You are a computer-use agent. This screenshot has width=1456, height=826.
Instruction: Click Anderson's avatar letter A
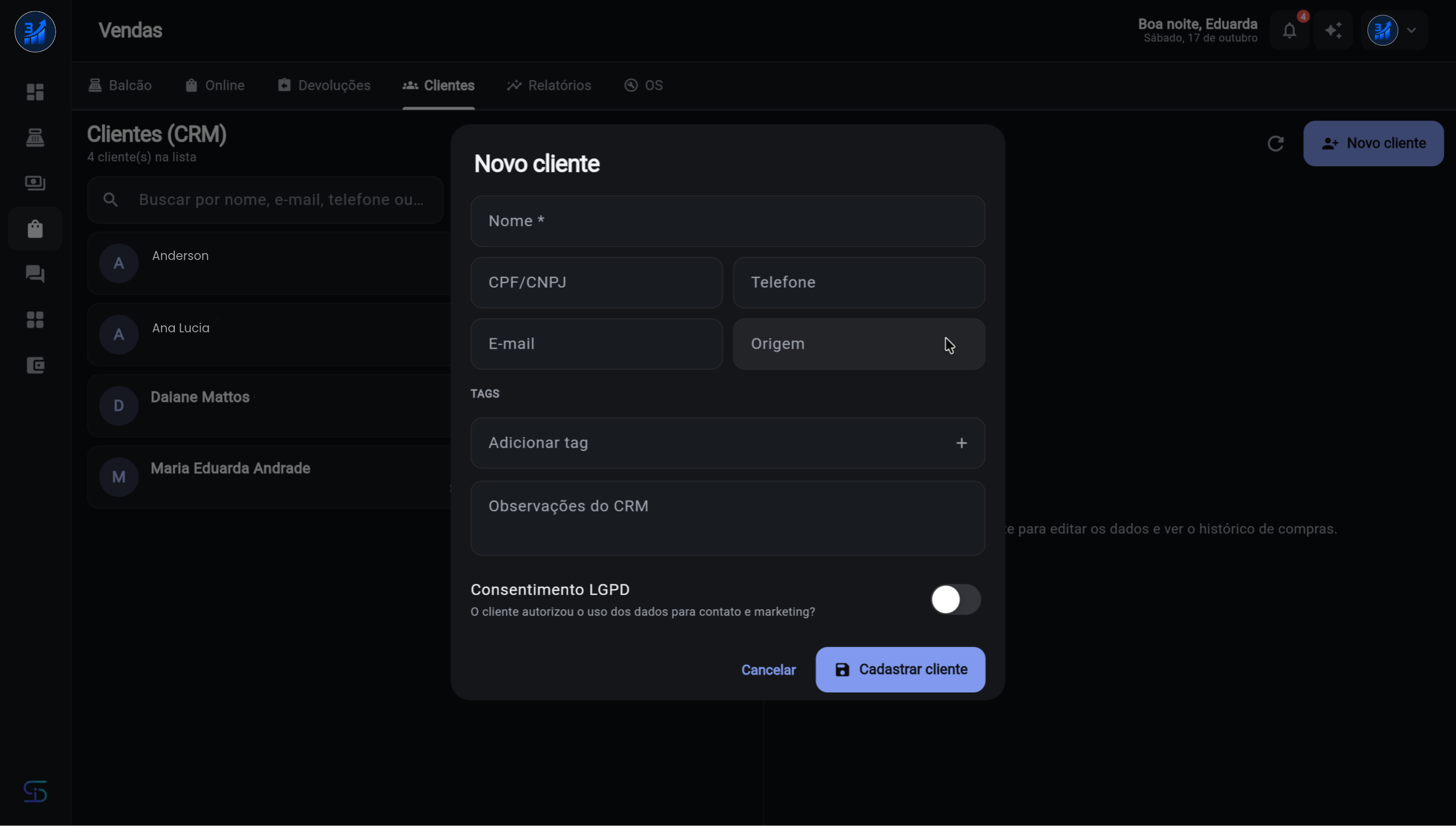click(118, 263)
